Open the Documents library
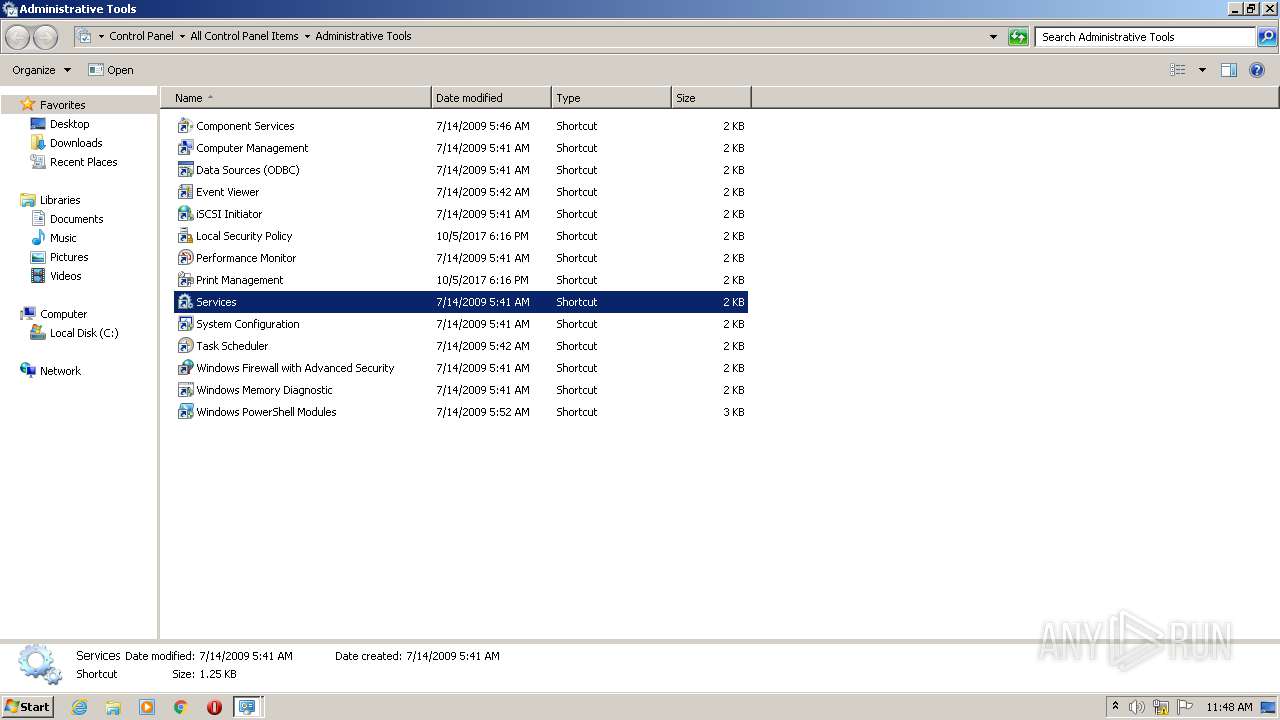The image size is (1280, 720). (x=76, y=219)
